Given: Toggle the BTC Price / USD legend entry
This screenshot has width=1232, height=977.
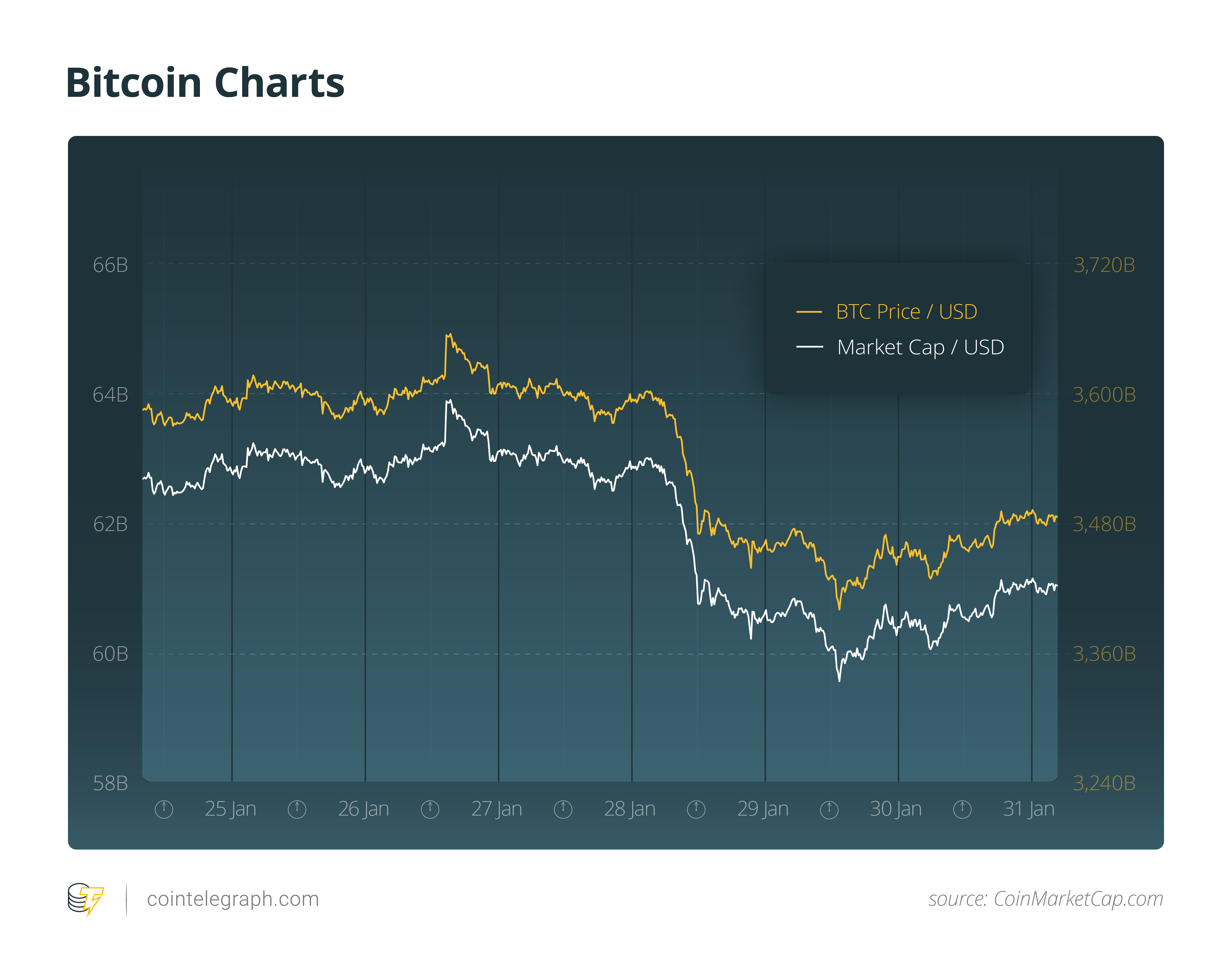Looking at the screenshot, I should 886,312.
